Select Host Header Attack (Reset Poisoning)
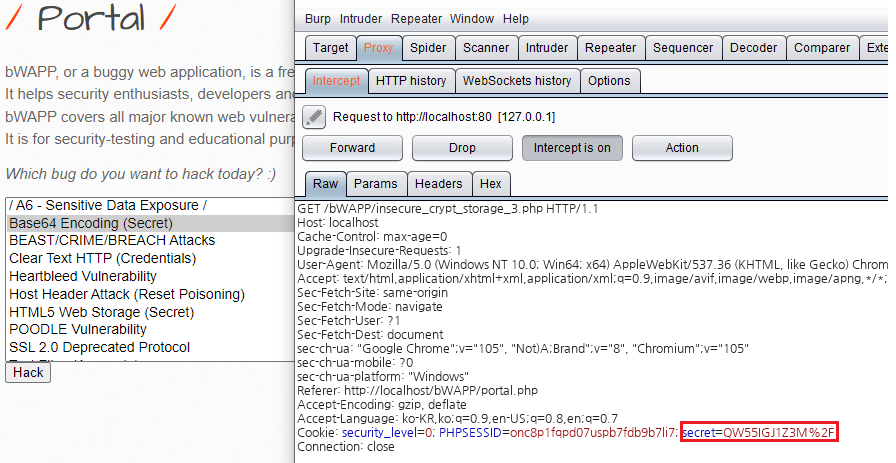The height and width of the screenshot is (463, 896). tap(150, 294)
